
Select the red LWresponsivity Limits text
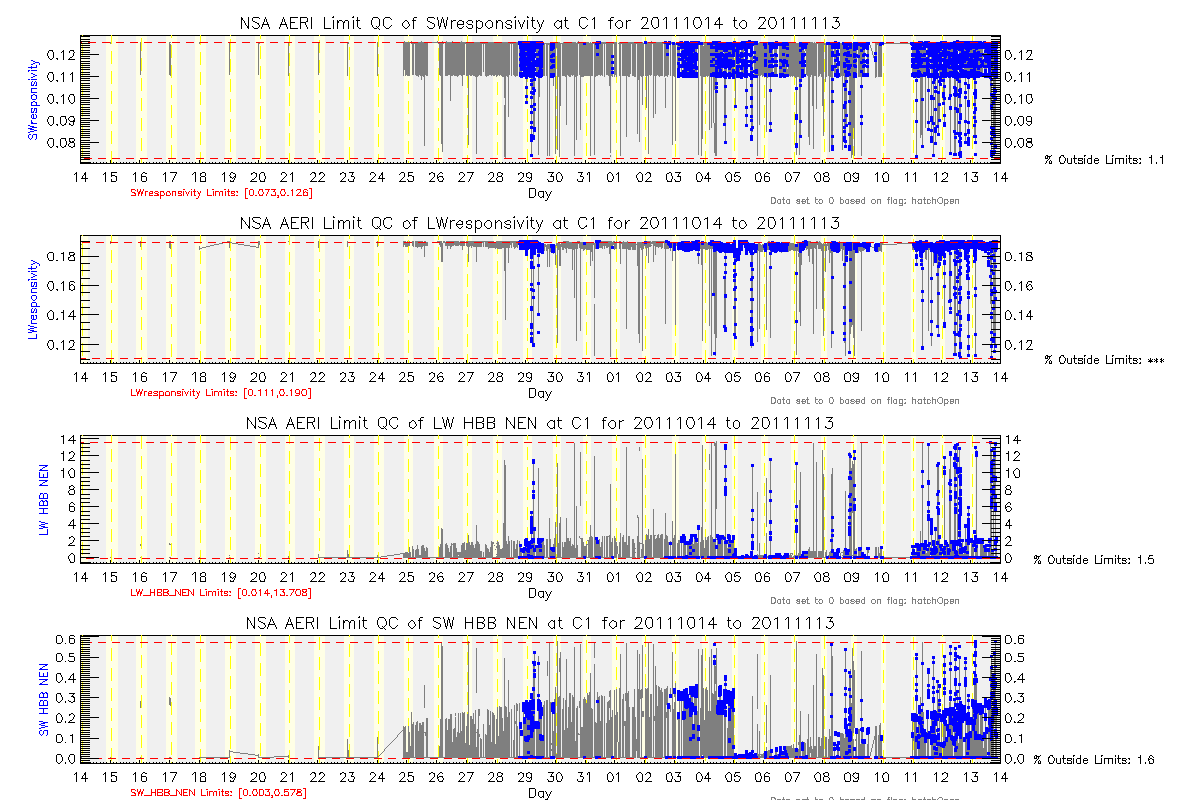click(x=222, y=393)
